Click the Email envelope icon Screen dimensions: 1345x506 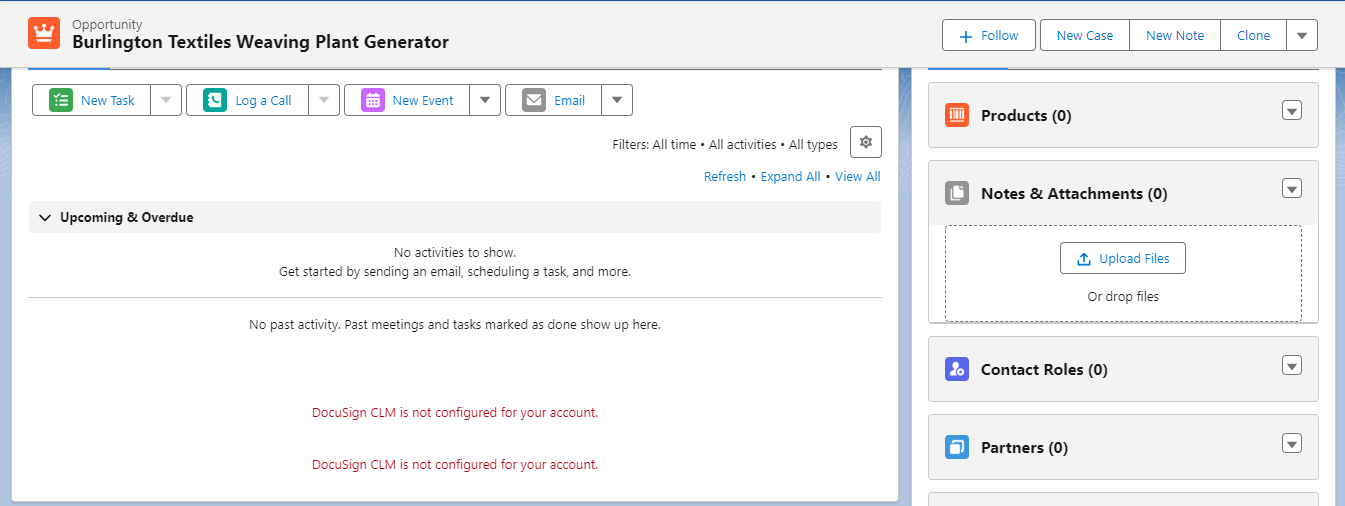click(x=534, y=100)
